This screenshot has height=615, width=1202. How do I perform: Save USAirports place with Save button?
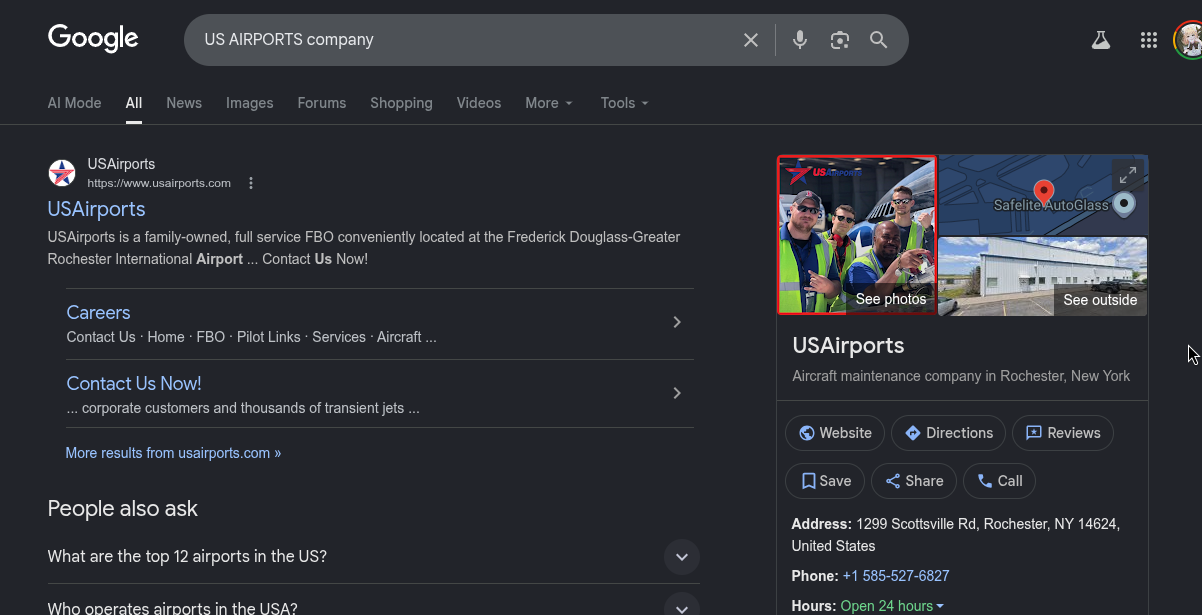tap(825, 481)
